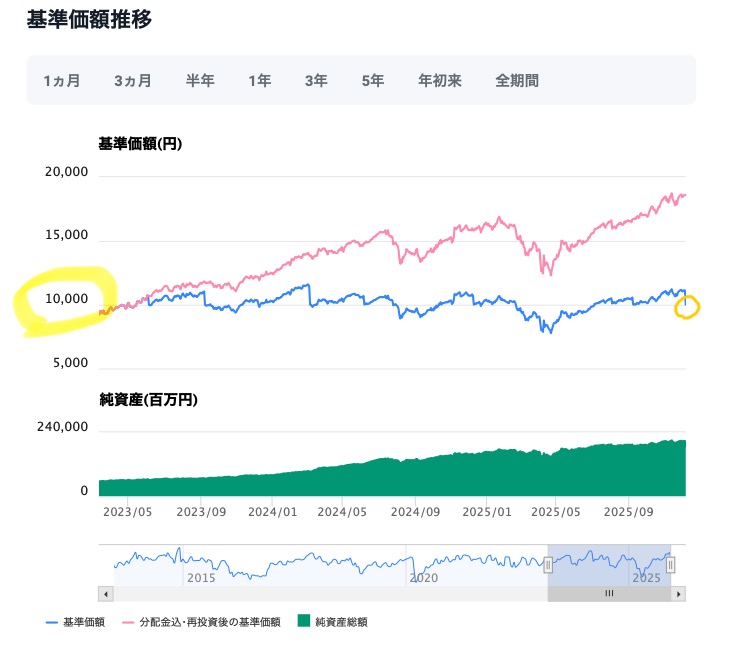Switch chart to 3ヵ月 range

133,81
